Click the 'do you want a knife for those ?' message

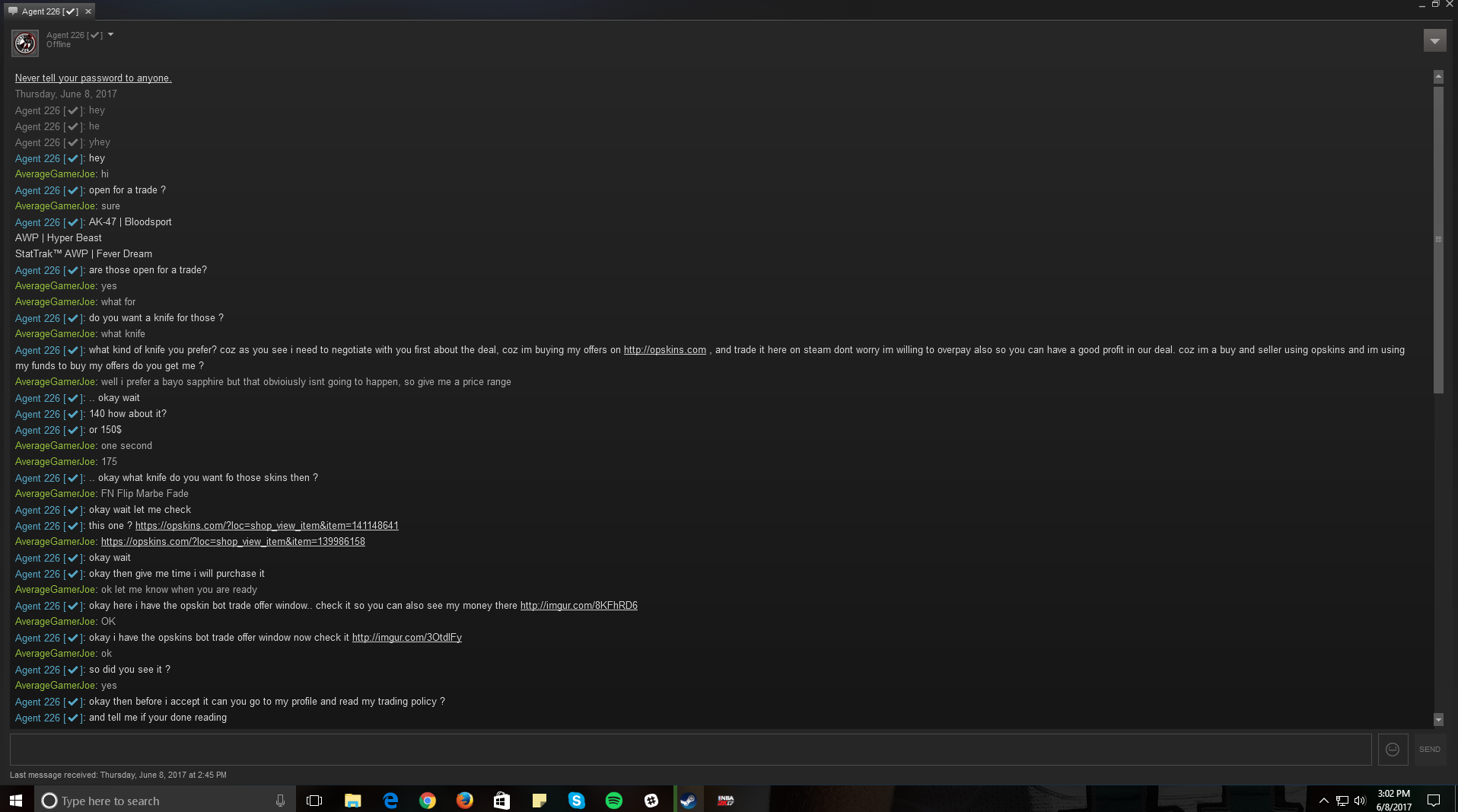click(x=156, y=318)
